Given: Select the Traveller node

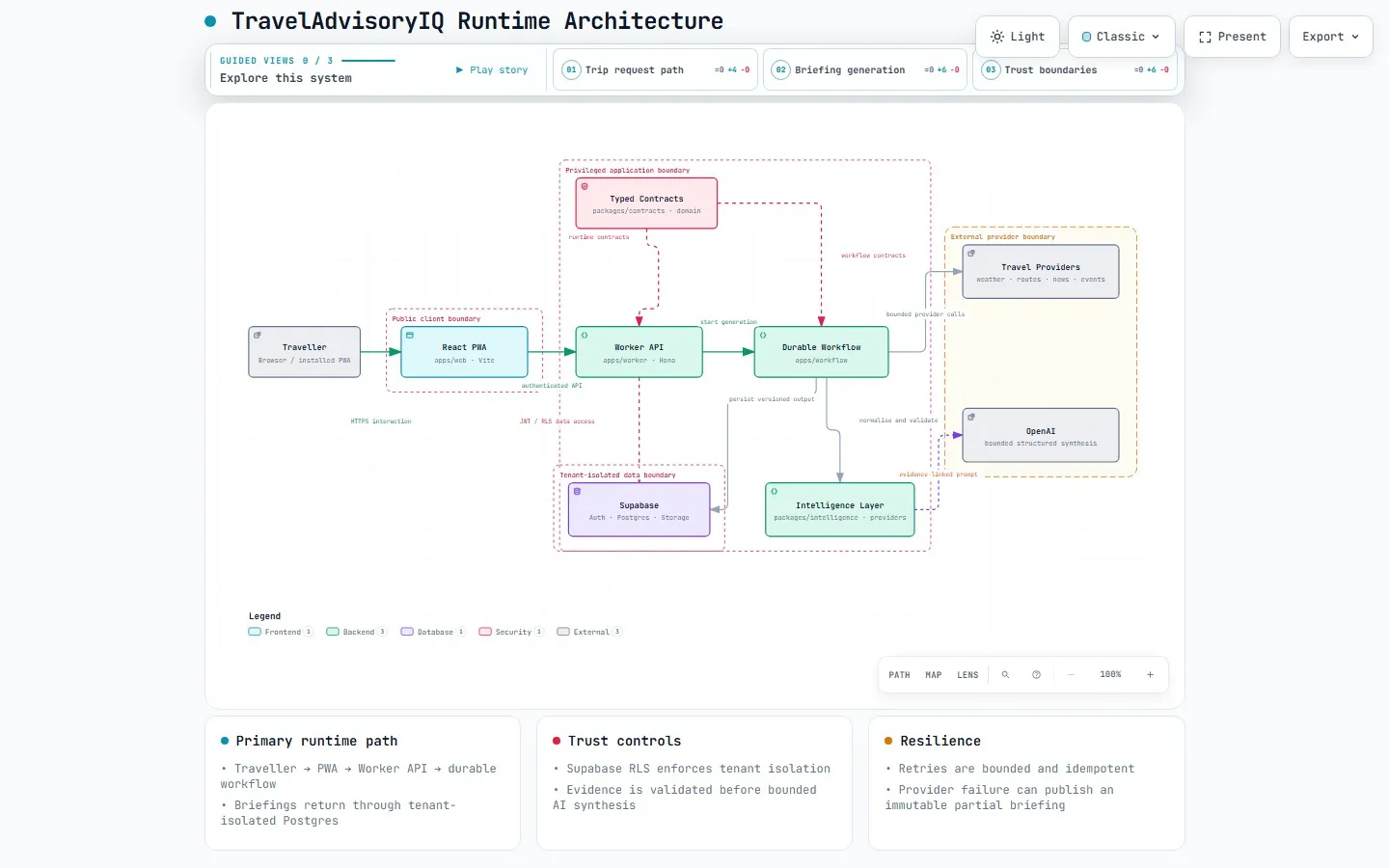Looking at the screenshot, I should click(305, 352).
